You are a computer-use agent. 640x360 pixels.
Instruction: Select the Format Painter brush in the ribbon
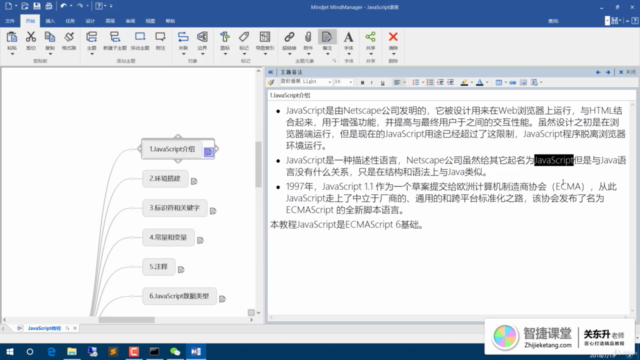pos(69,37)
